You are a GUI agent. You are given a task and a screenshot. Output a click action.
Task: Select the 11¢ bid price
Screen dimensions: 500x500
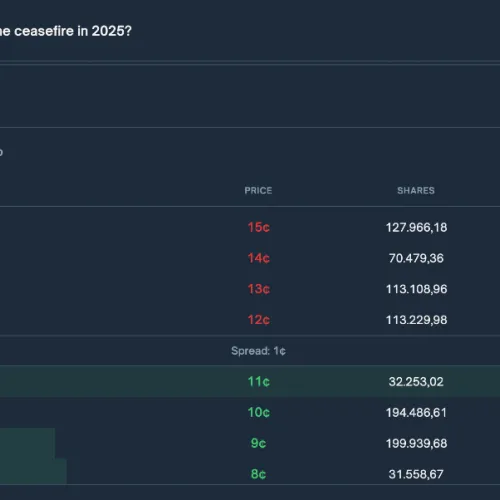tap(258, 381)
